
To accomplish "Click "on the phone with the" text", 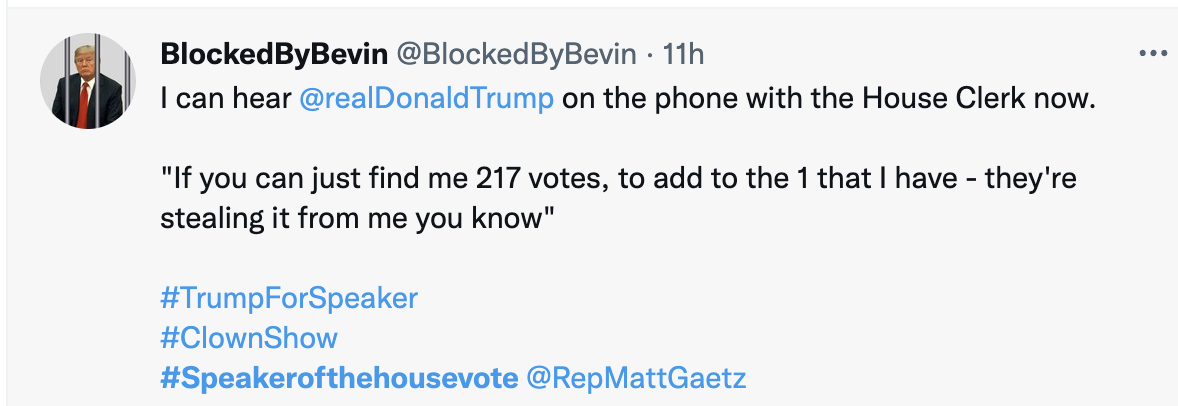I will pyautogui.click(x=690, y=101).
